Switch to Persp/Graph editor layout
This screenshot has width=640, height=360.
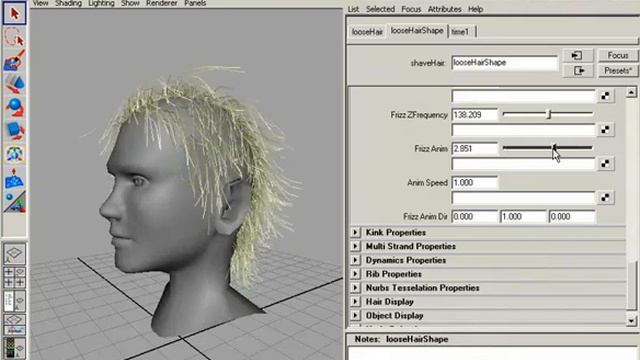(x=14, y=324)
